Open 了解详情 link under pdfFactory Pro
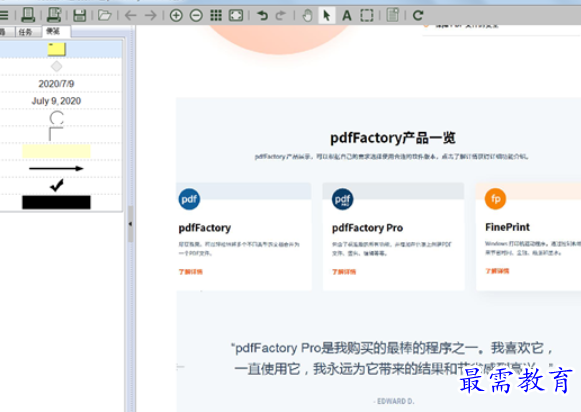 [x=344, y=272]
